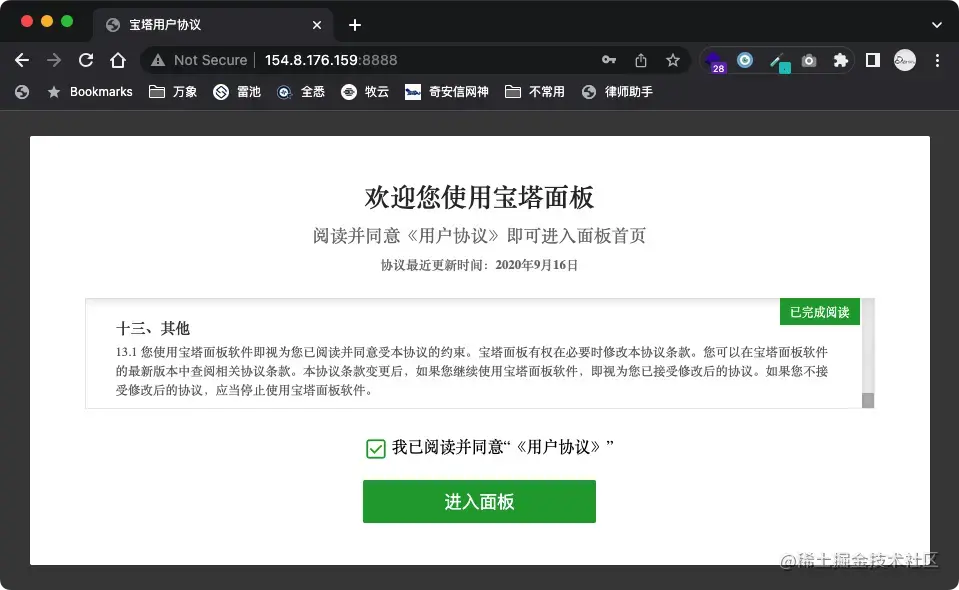Select the 宝塔用户协议 tab
The width and height of the screenshot is (959, 590).
coord(213,25)
